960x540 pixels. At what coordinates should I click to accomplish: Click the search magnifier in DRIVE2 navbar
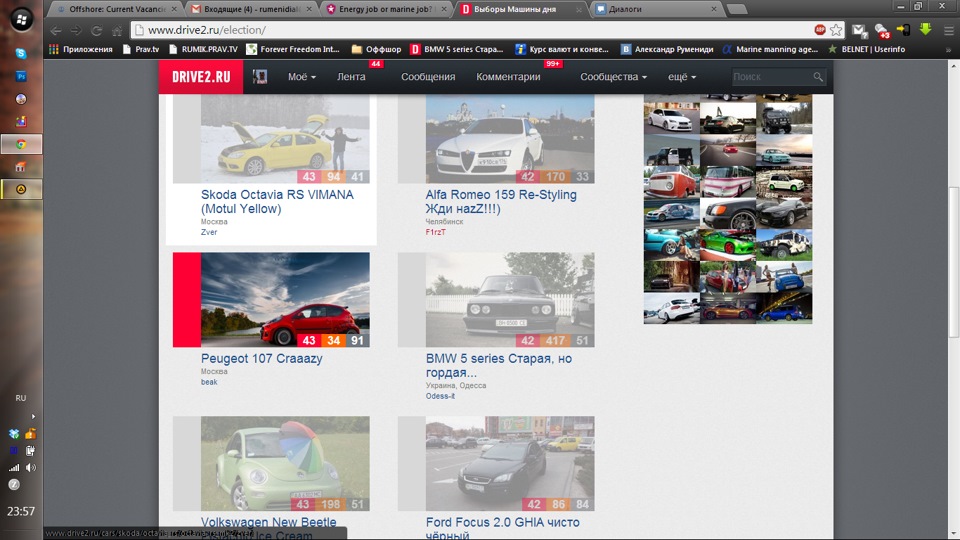coord(818,77)
